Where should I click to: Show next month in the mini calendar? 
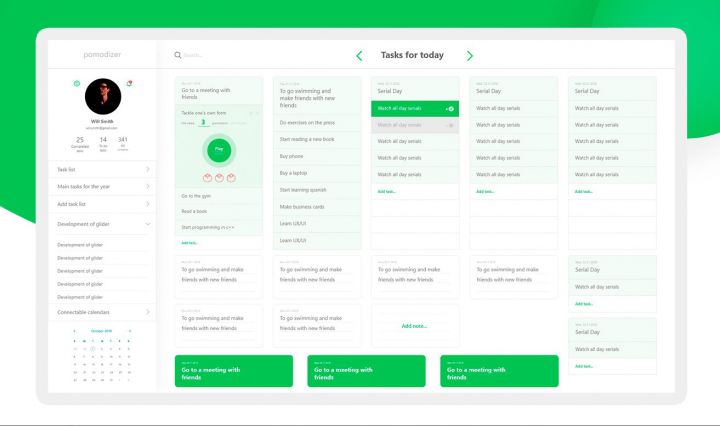click(130, 331)
